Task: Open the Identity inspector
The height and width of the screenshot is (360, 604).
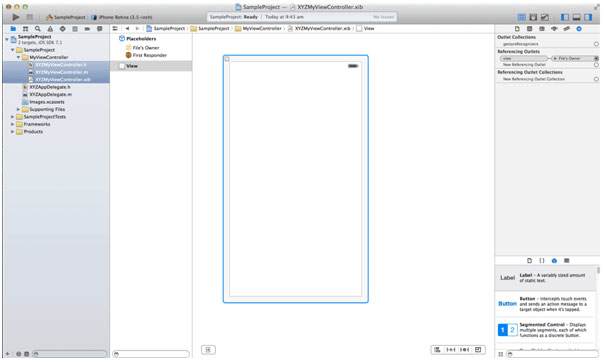Action: [x=542, y=29]
